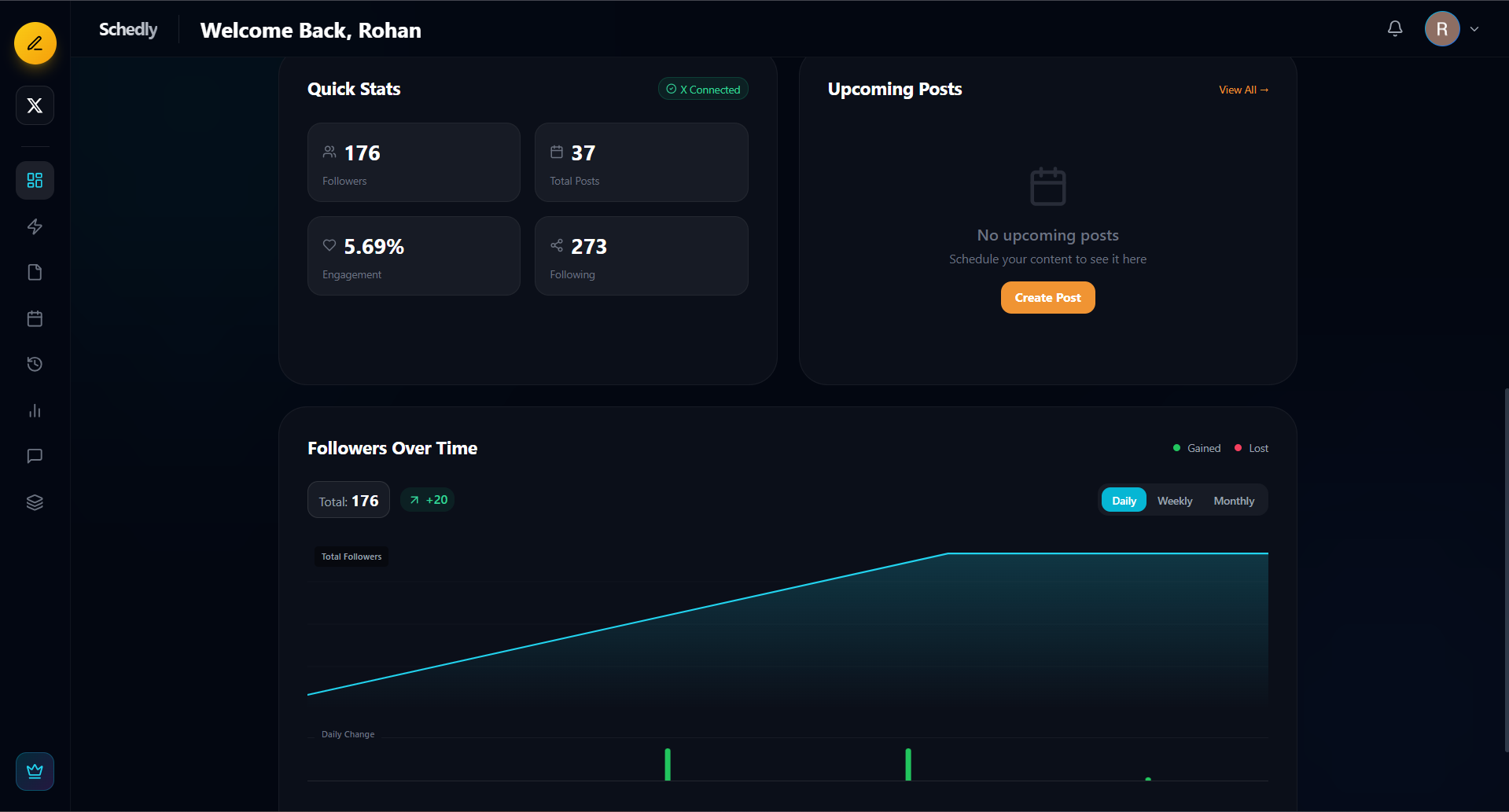Image resolution: width=1509 pixels, height=812 pixels.
Task: Open the lightning bolt sidebar icon
Action: tap(35, 226)
